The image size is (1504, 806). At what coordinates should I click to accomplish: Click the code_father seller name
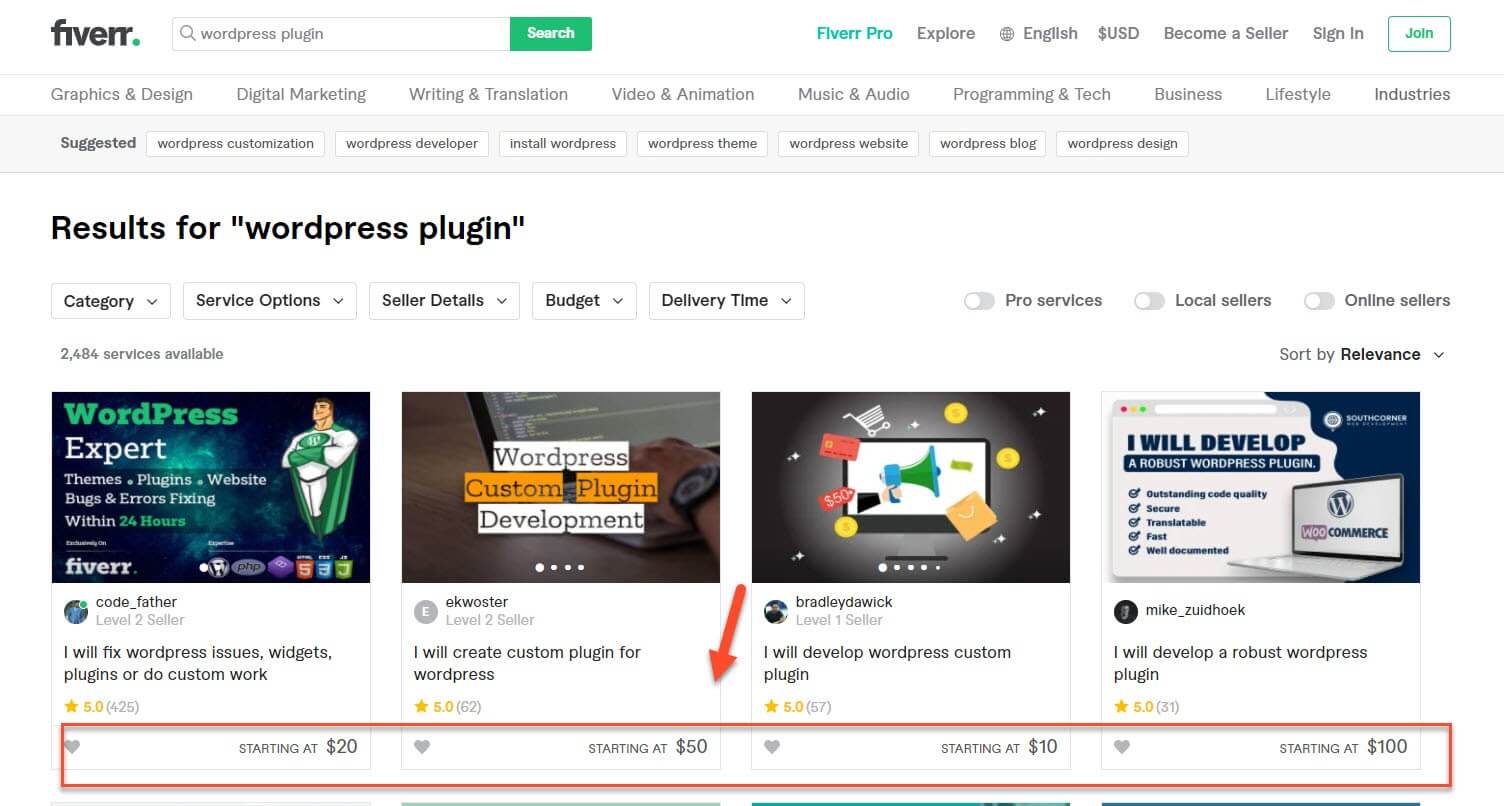[x=136, y=602]
